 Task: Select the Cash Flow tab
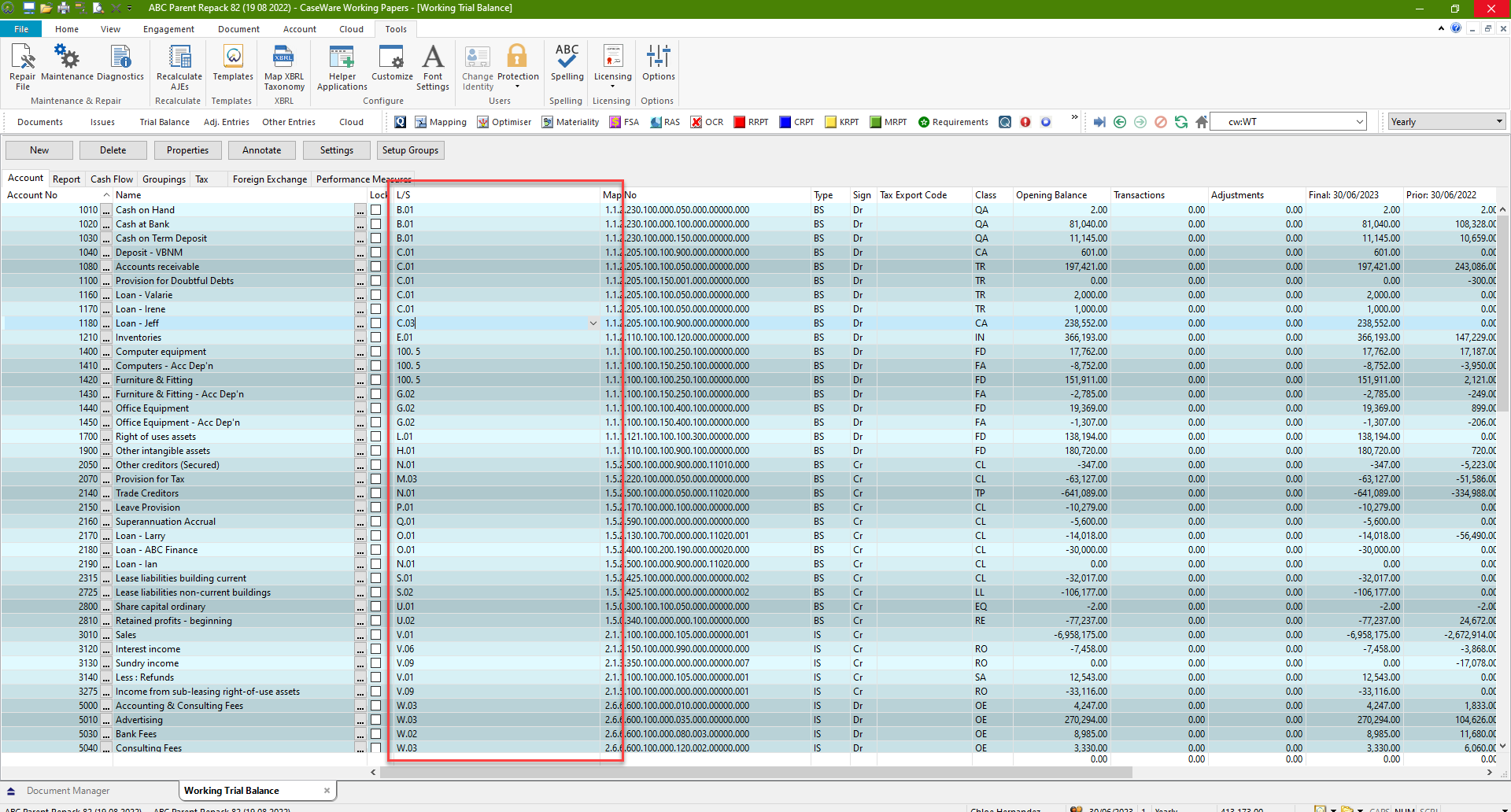(112, 179)
